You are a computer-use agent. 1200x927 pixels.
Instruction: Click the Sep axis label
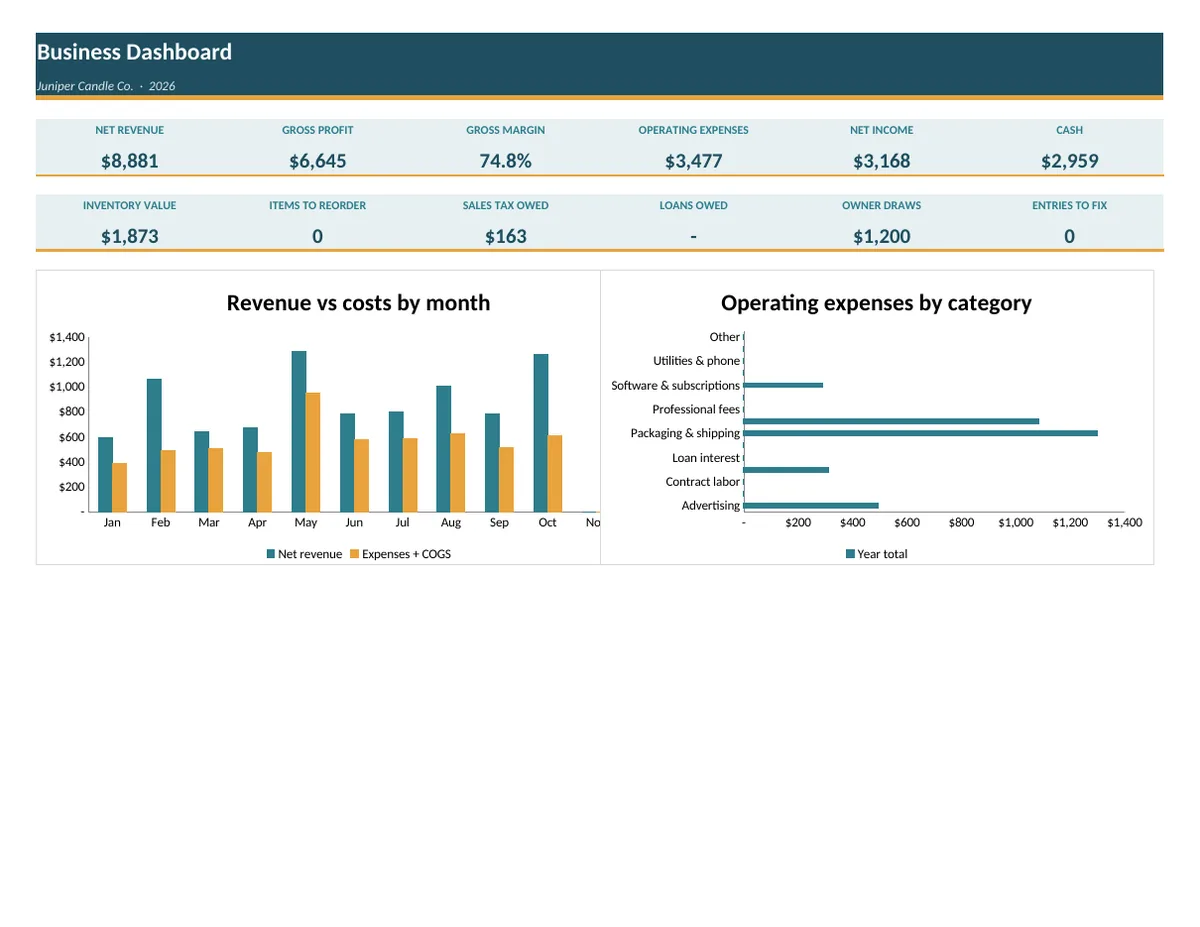pos(499,523)
